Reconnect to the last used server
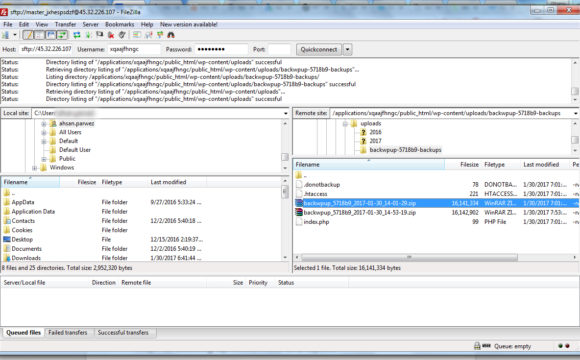The width and height of the screenshot is (580, 360). [122, 35]
